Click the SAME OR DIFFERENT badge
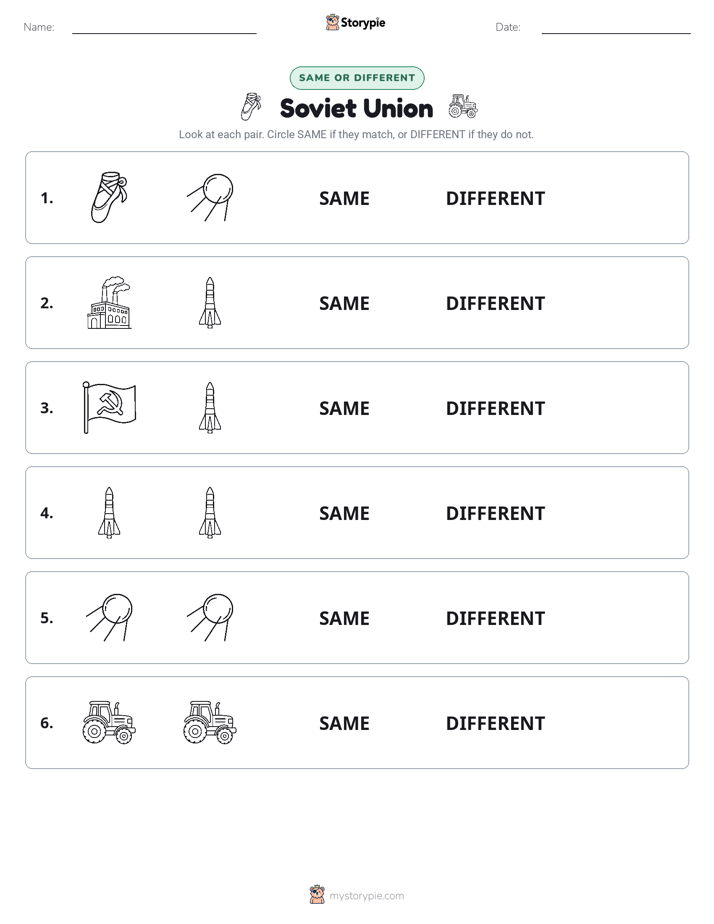Image resolution: width=714 pixels, height=924 pixels. tap(357, 78)
